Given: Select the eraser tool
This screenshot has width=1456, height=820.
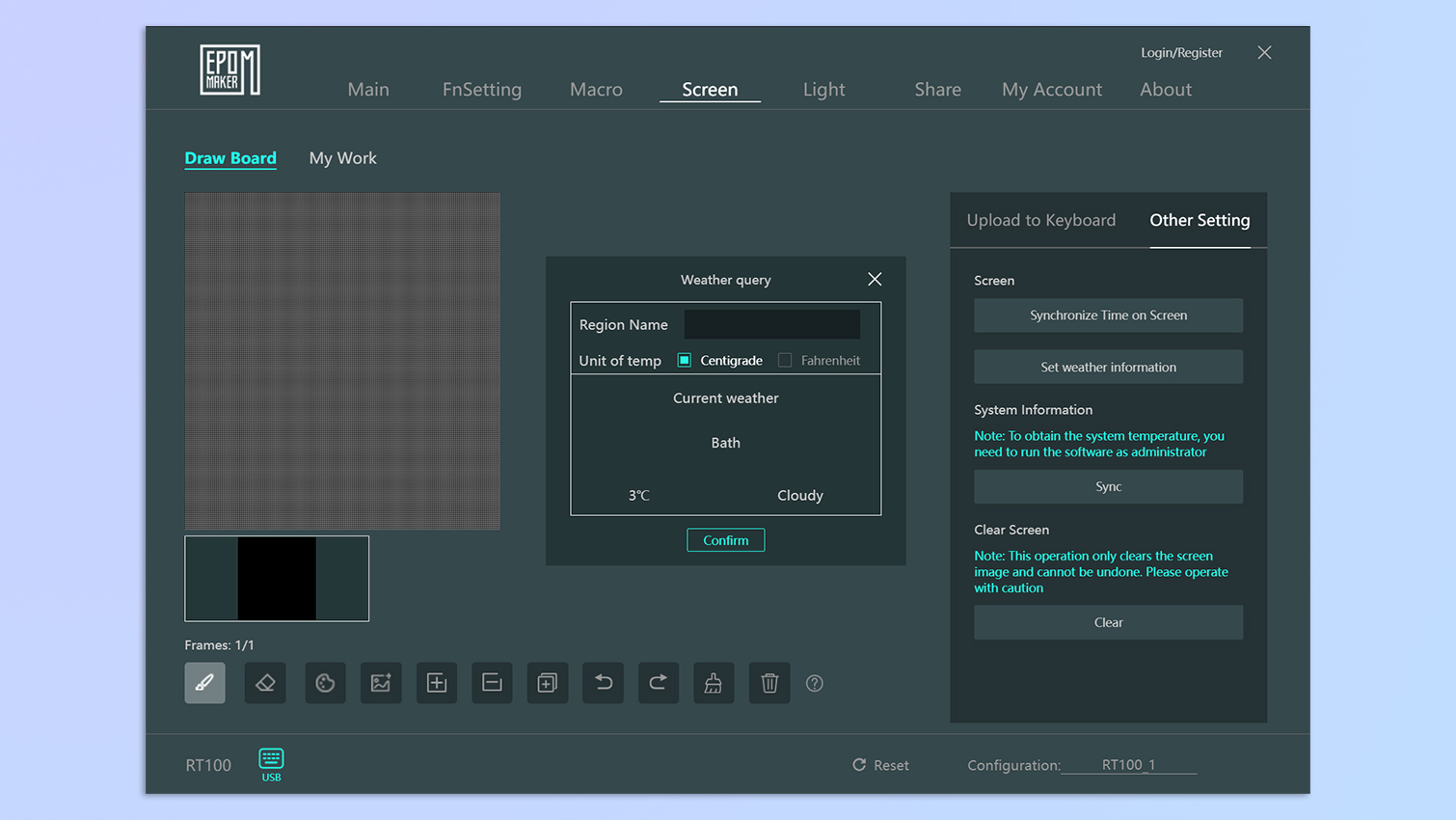Looking at the screenshot, I should (x=265, y=683).
